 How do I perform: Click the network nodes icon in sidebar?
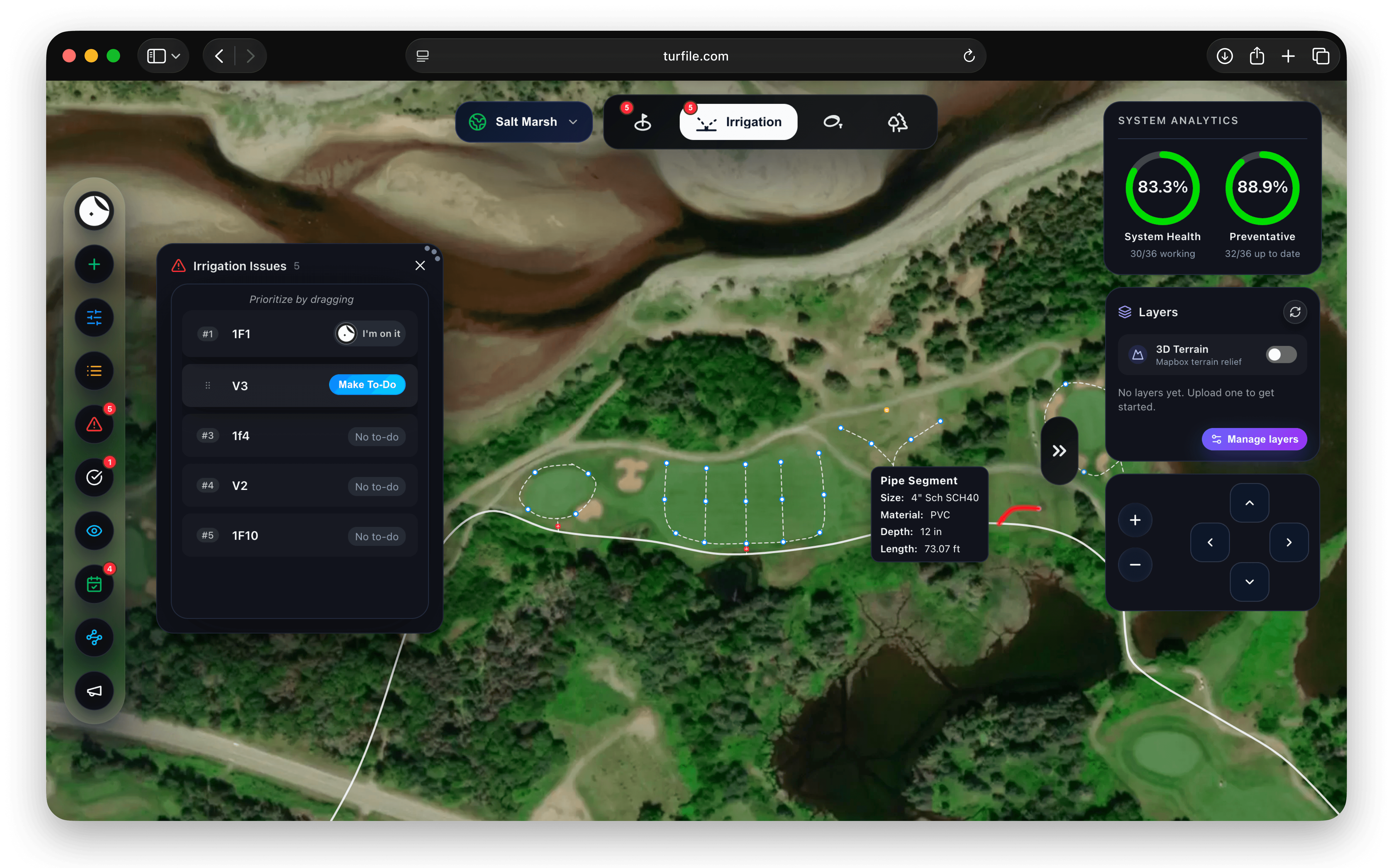pos(94,637)
